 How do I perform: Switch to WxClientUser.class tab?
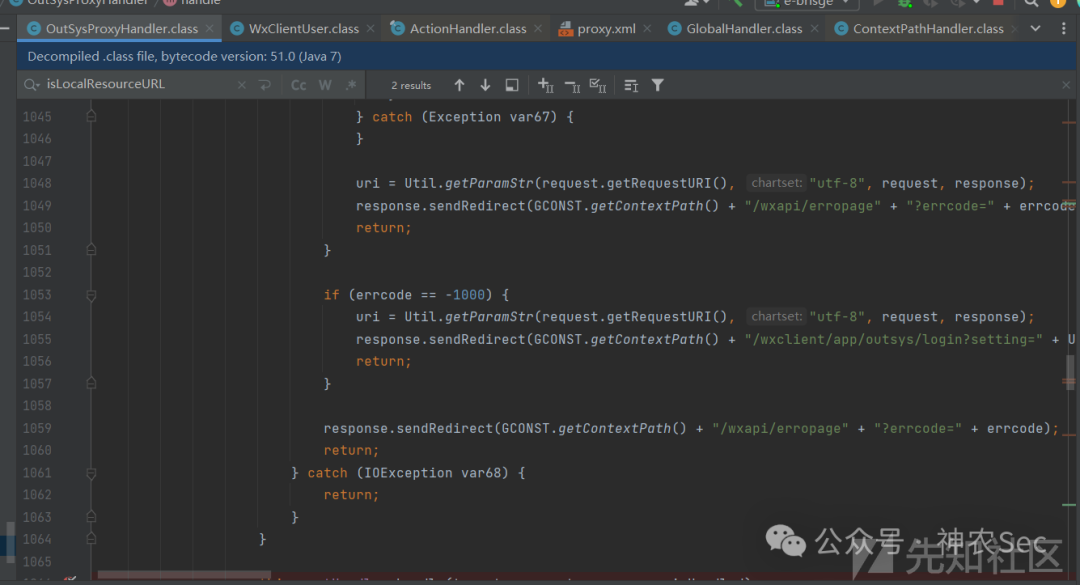click(x=304, y=29)
